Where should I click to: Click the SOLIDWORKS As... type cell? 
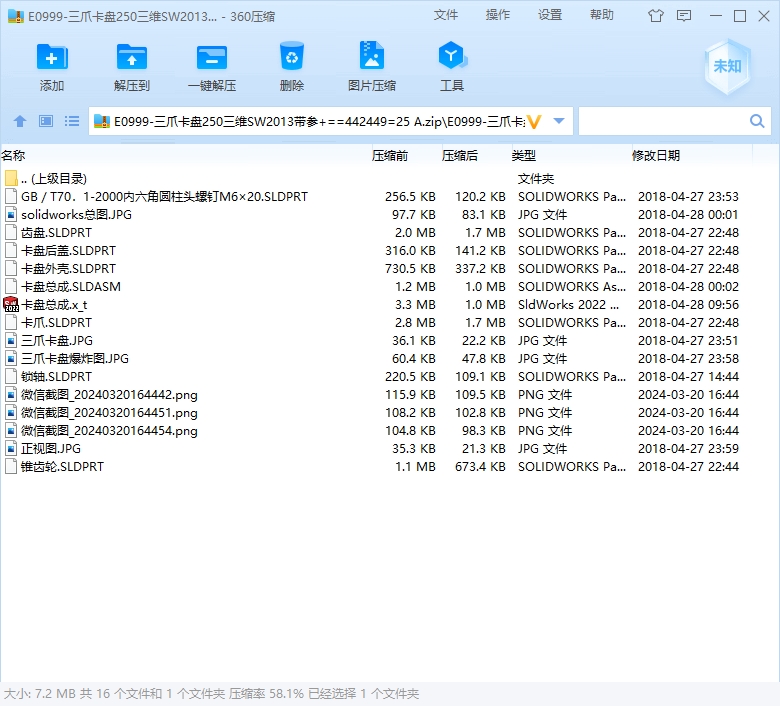pyautogui.click(x=572, y=286)
